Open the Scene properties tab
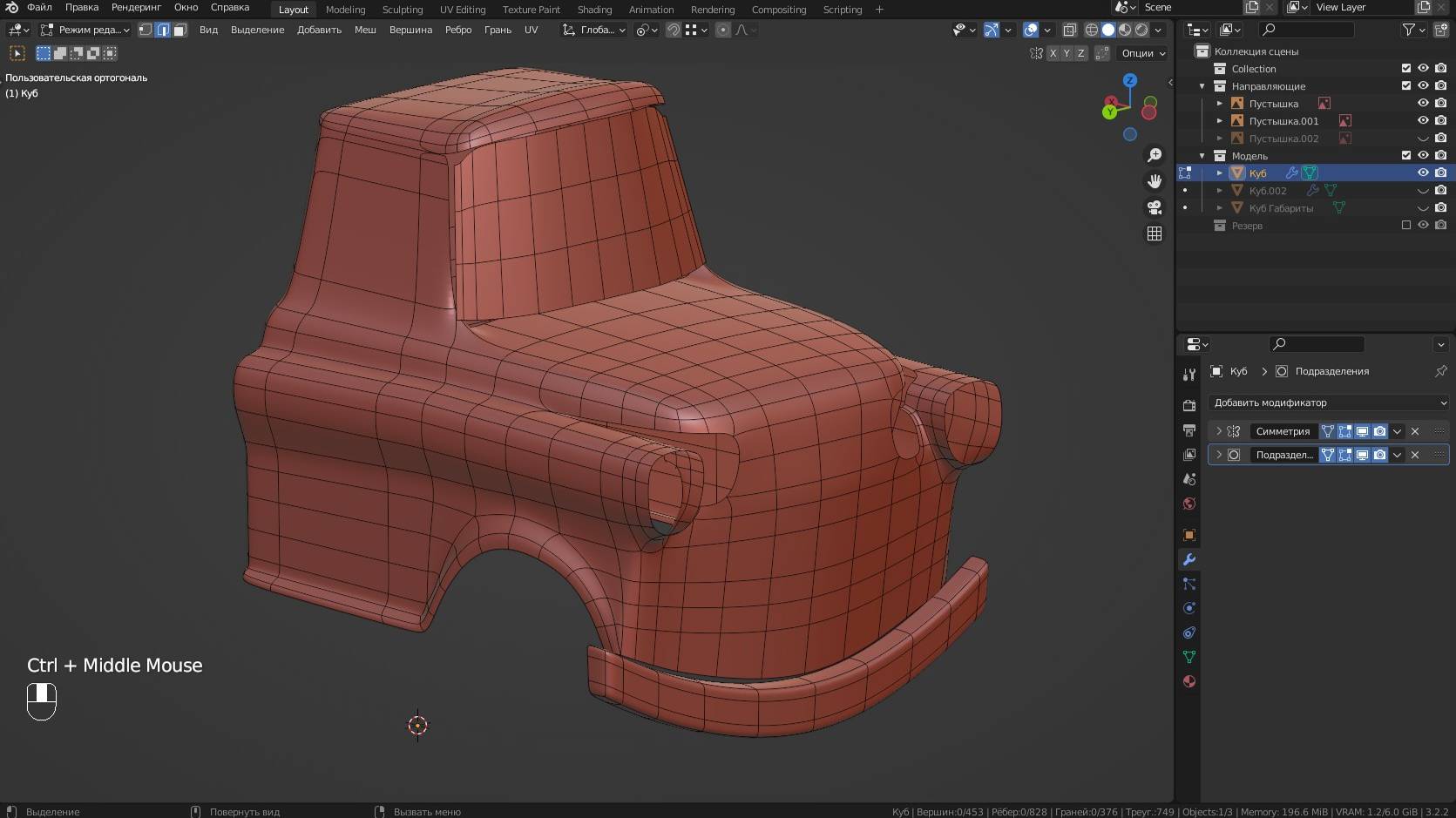 [1189, 479]
